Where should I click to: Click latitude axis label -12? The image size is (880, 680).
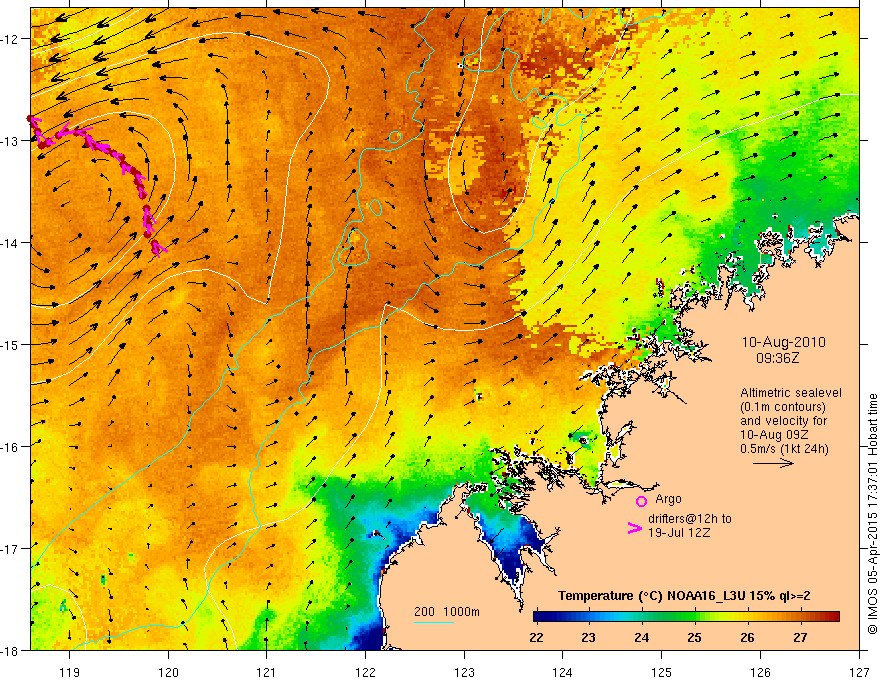tap(11, 39)
